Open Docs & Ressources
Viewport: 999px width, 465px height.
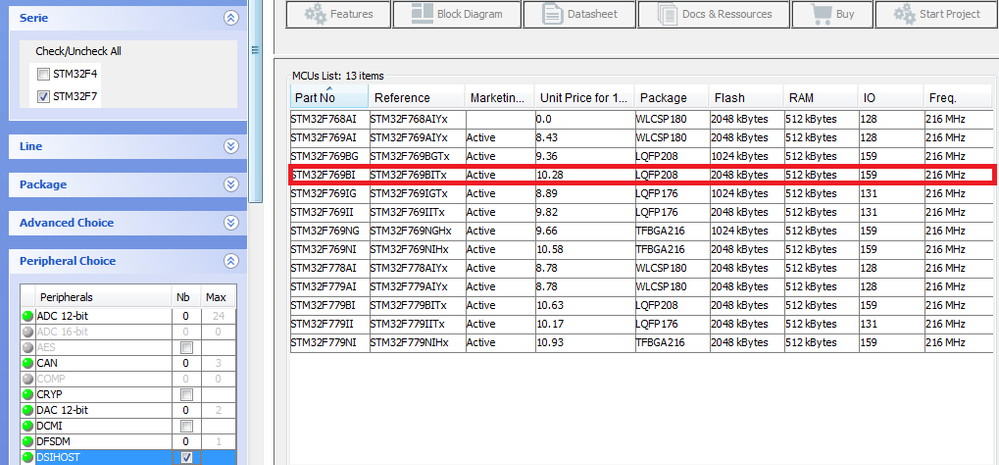714,14
